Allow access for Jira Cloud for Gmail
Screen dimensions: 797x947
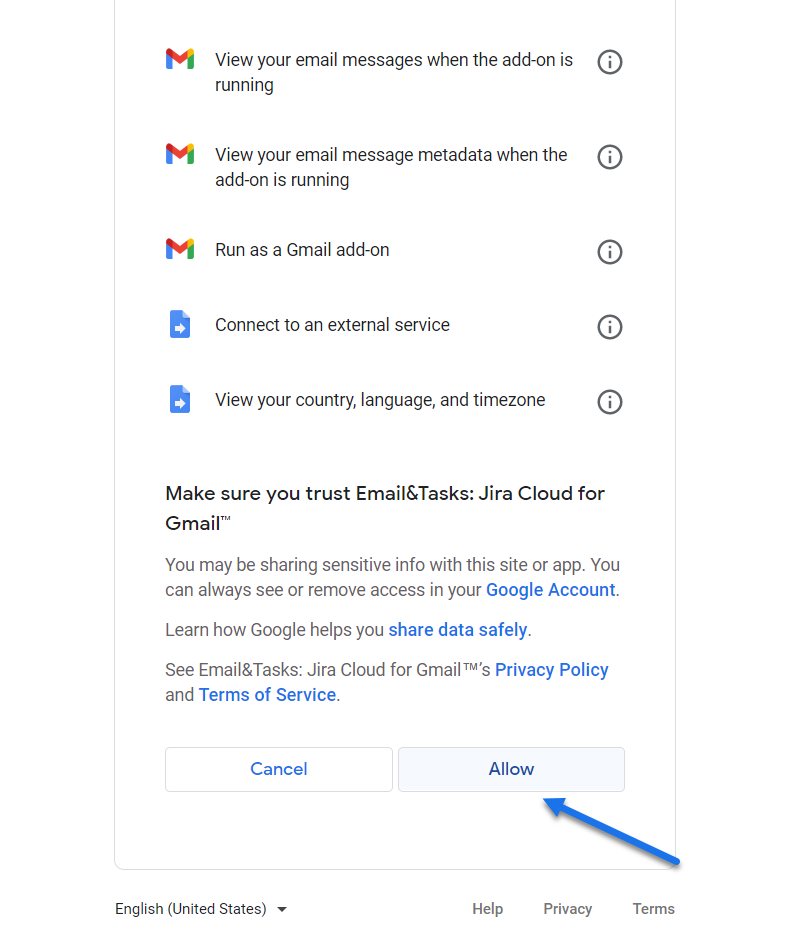tap(511, 769)
